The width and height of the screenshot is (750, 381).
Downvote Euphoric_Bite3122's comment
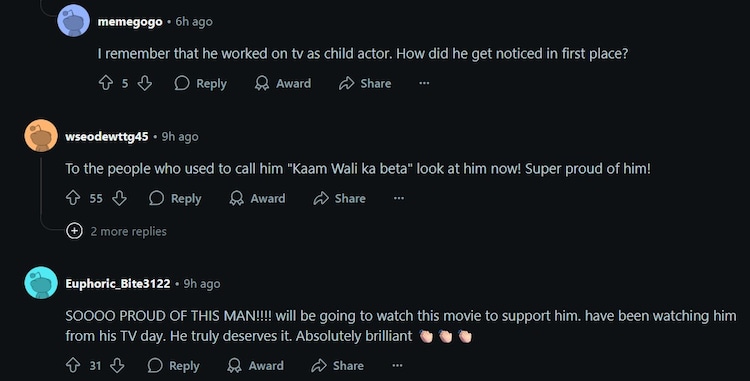point(117,366)
